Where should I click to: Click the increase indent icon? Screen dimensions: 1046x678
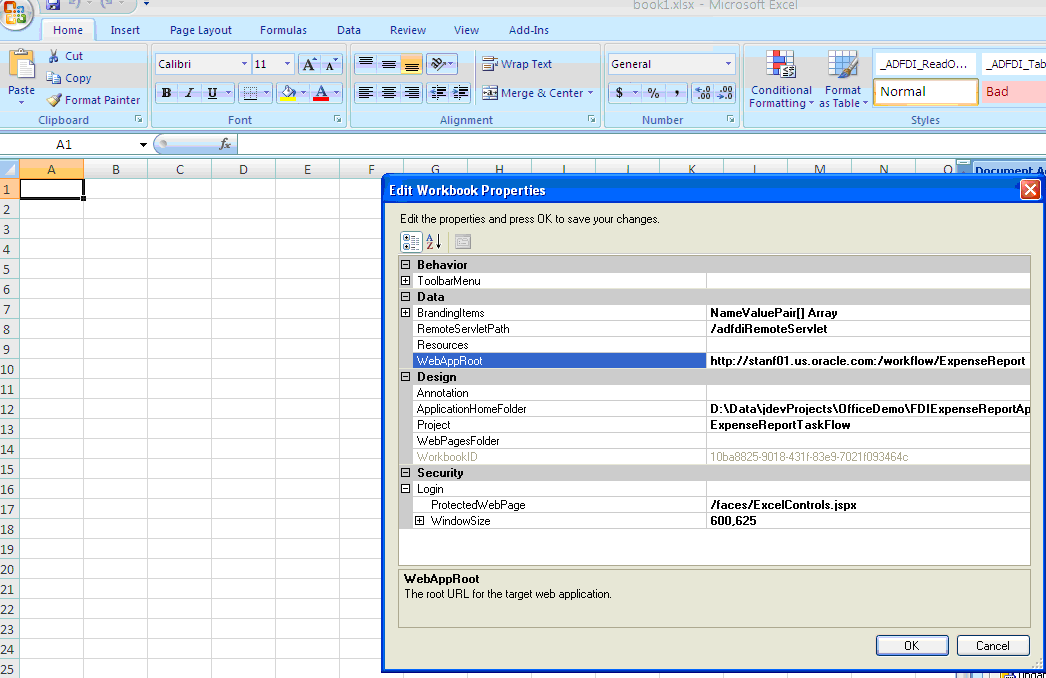click(461, 93)
